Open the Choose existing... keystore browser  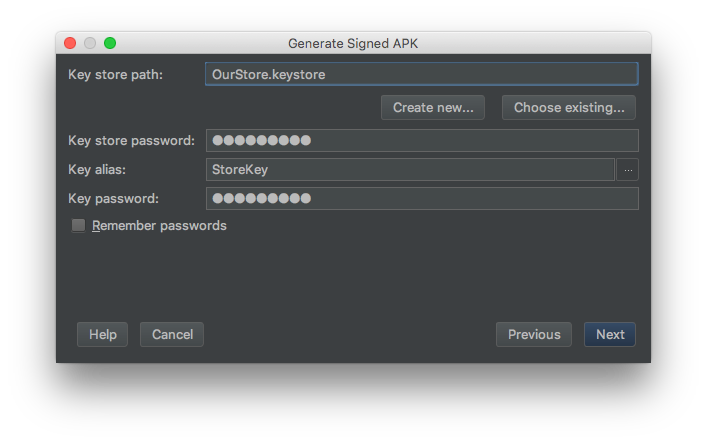click(x=569, y=108)
